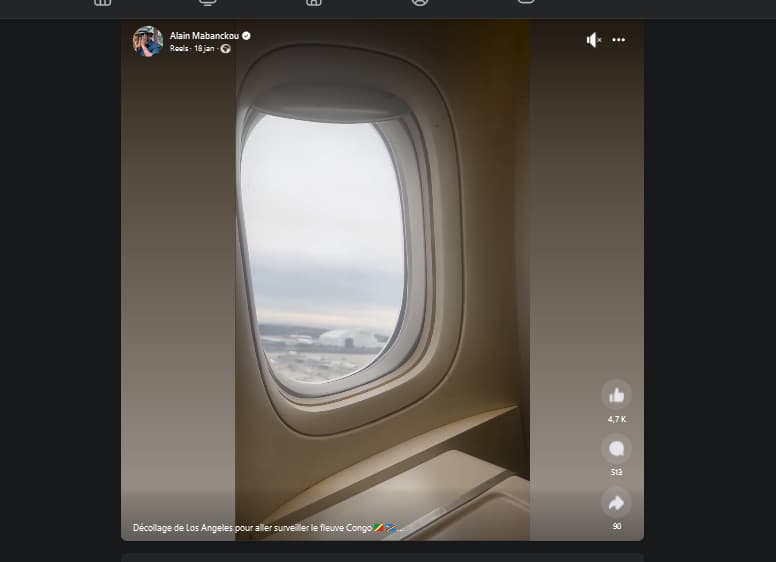This screenshot has width=776, height=562.
Task: Visit the Alain Mabanckou profile name link
Action: [204, 36]
